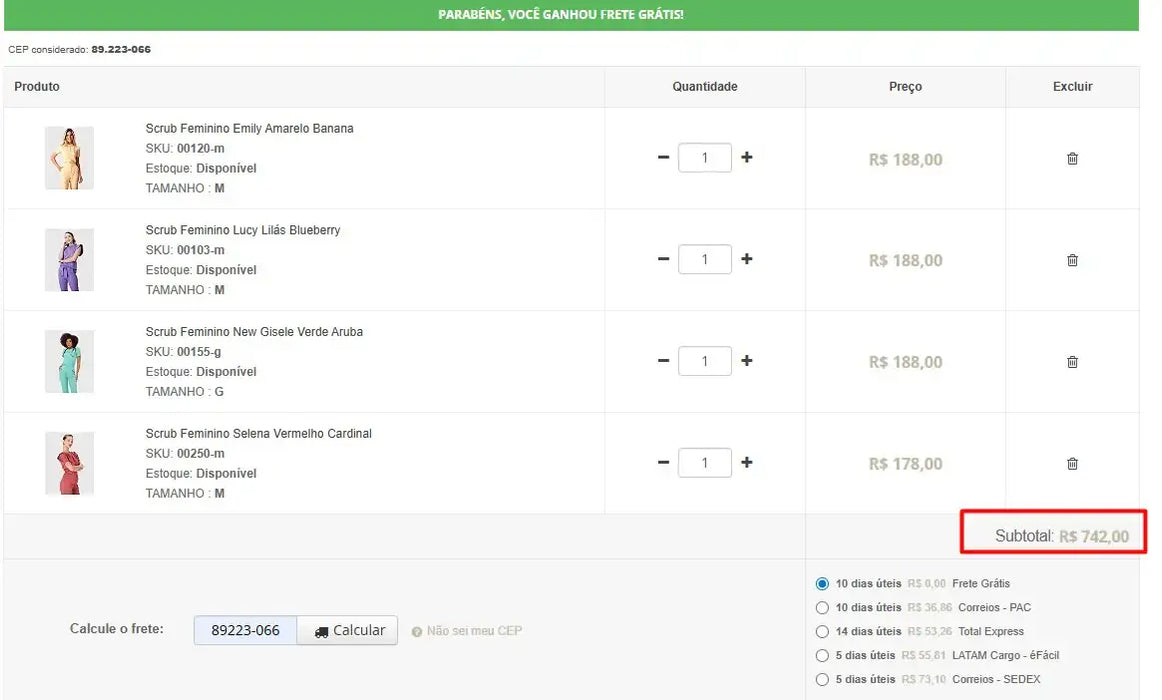The height and width of the screenshot is (700, 1162).
Task: Enable LATAM Cargo - éFácil shipping
Action: click(x=821, y=655)
